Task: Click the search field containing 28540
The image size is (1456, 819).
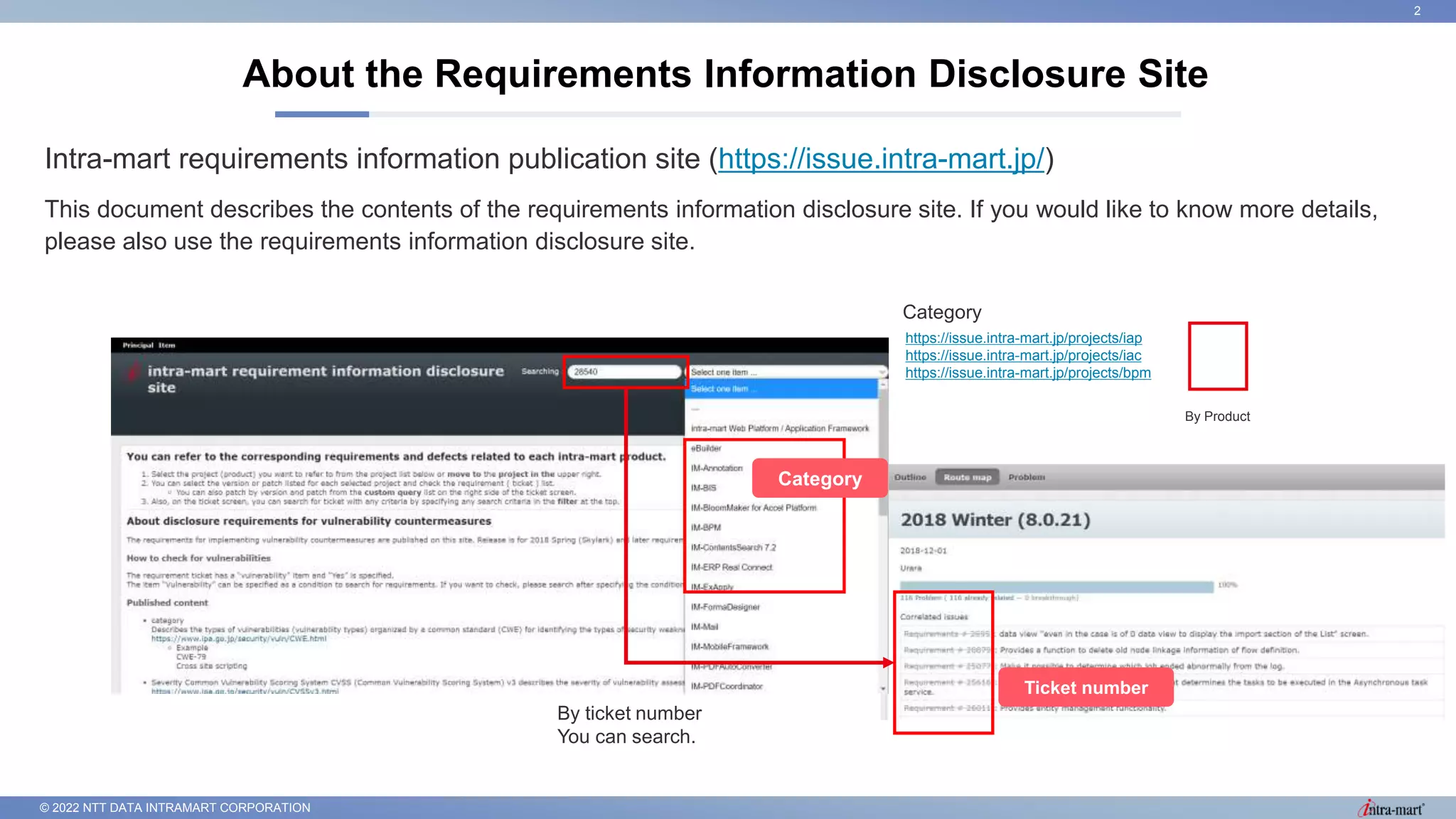Action: tap(625, 372)
